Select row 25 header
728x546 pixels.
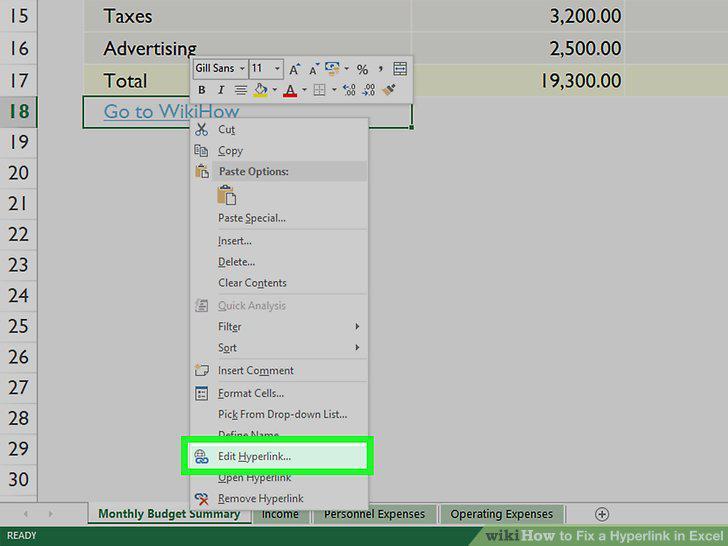(x=19, y=326)
